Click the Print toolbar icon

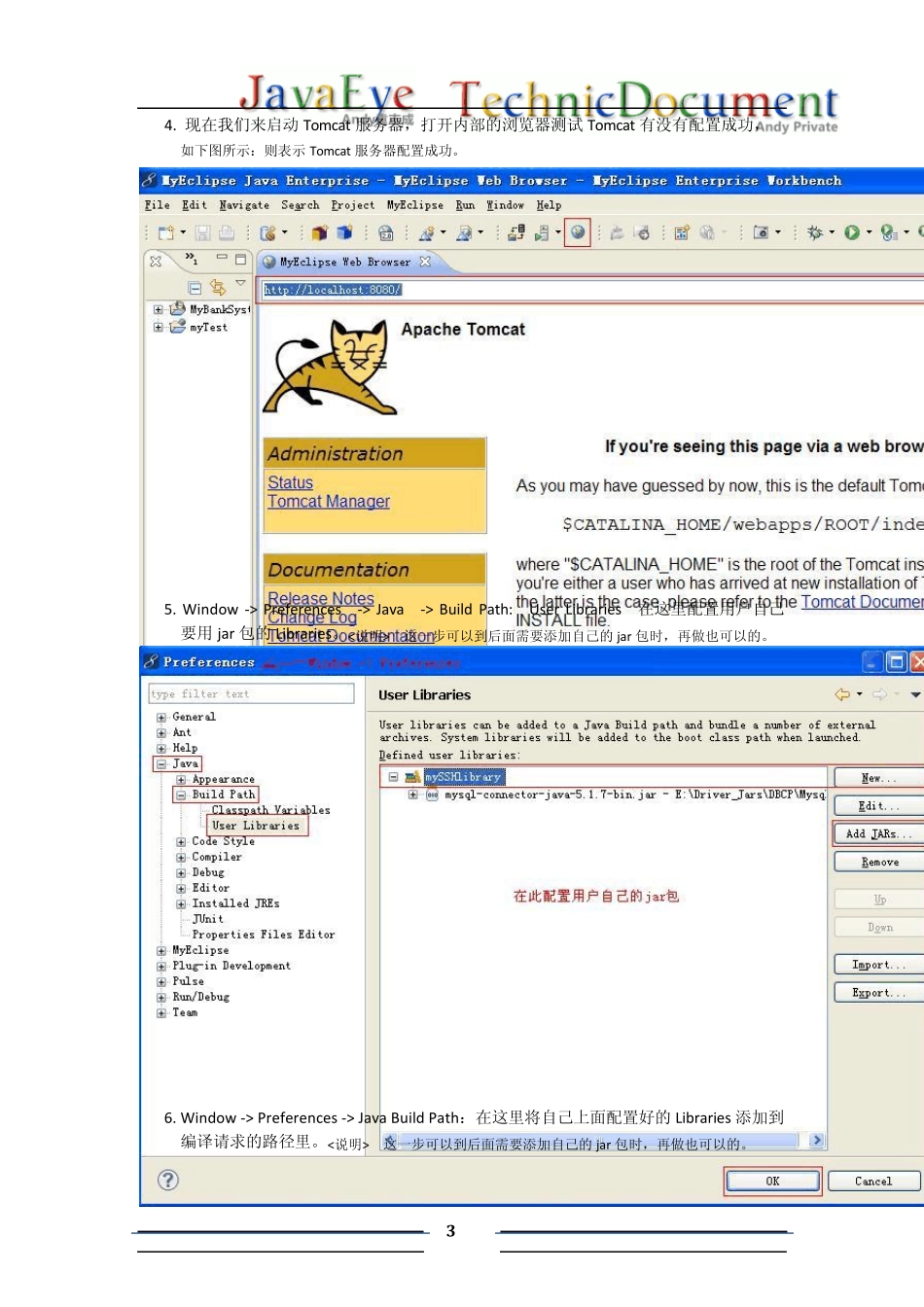point(227,232)
